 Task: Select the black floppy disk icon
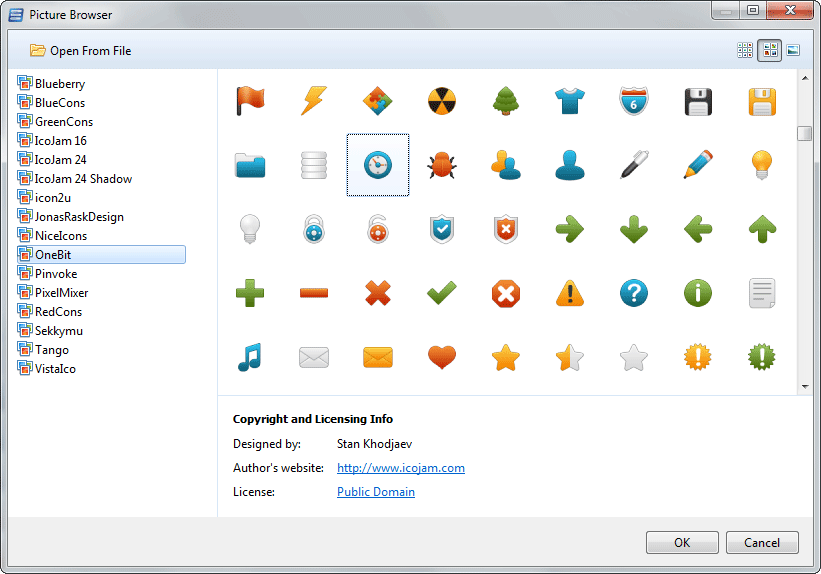[x=698, y=101]
